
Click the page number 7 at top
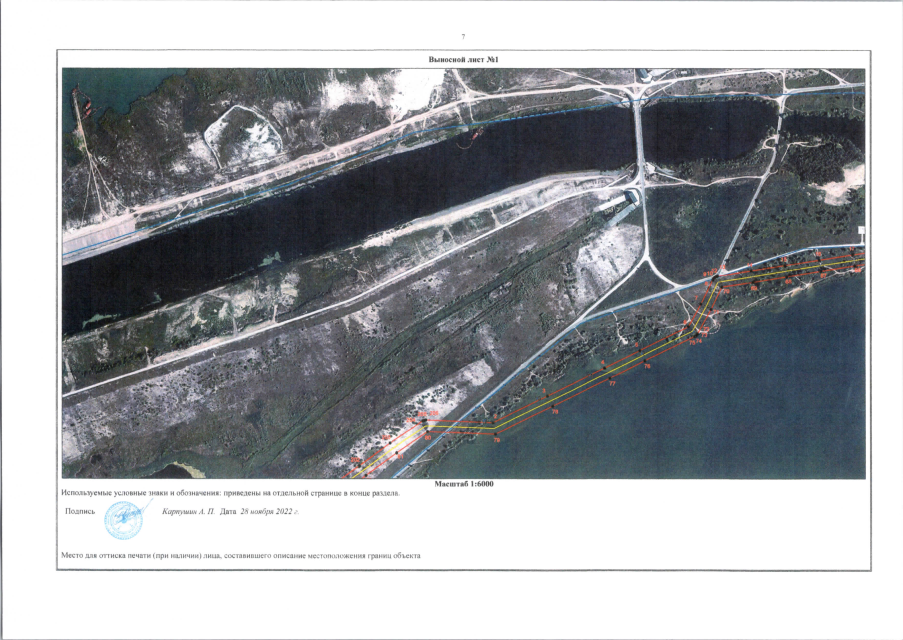pos(462,37)
